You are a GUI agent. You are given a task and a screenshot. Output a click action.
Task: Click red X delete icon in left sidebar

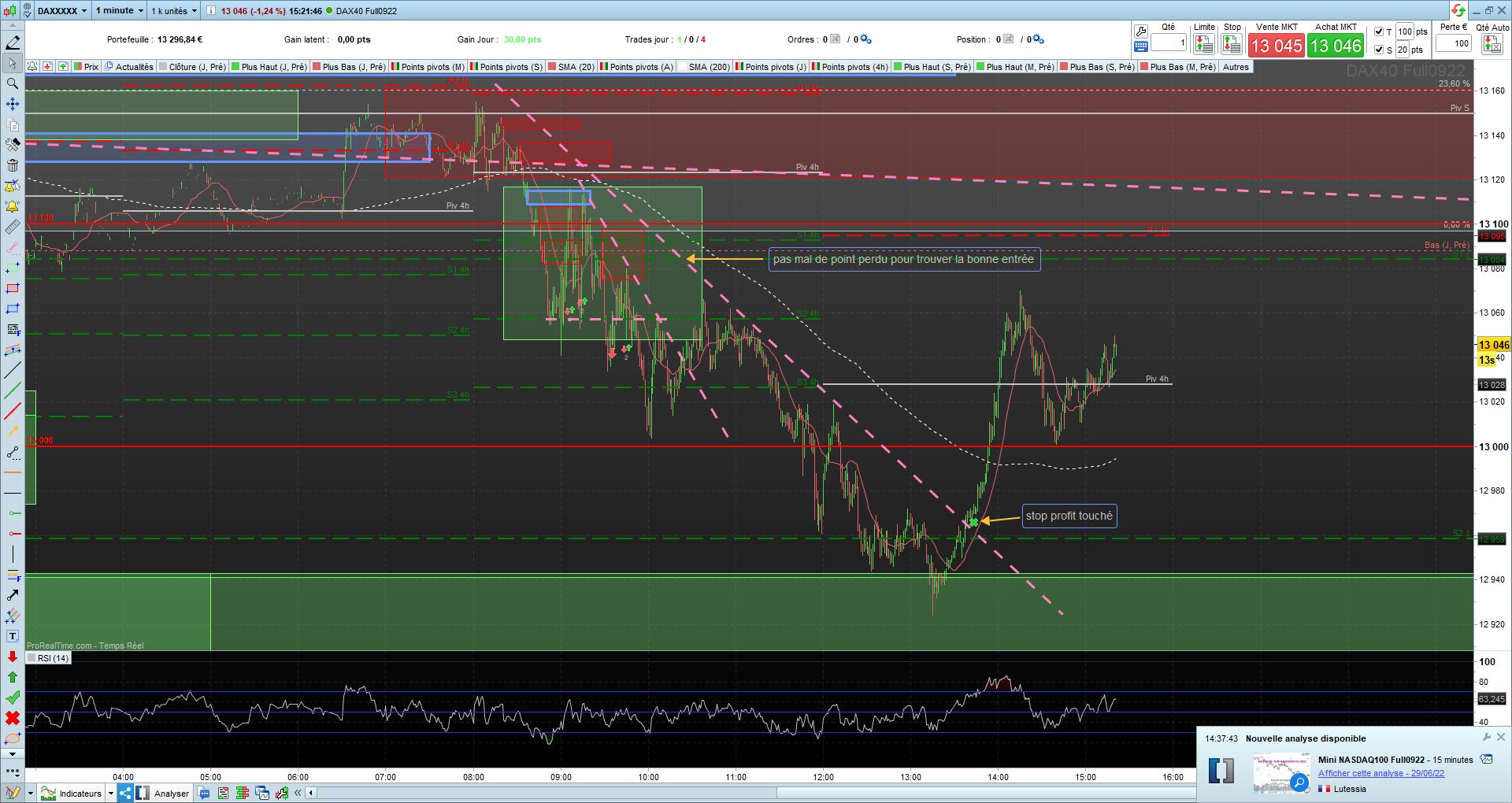pos(13,718)
